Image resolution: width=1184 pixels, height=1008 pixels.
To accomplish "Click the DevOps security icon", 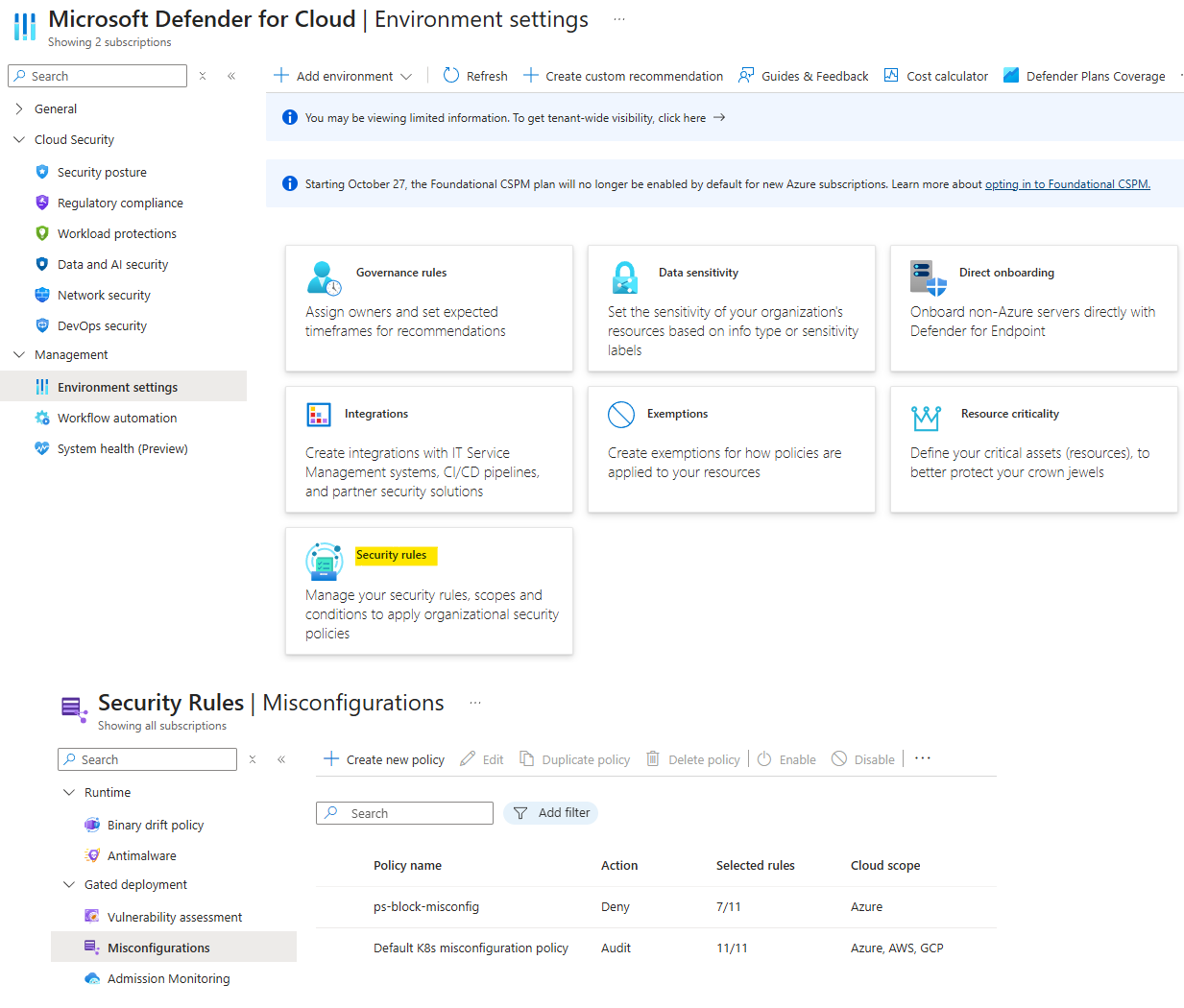I will [x=42, y=325].
